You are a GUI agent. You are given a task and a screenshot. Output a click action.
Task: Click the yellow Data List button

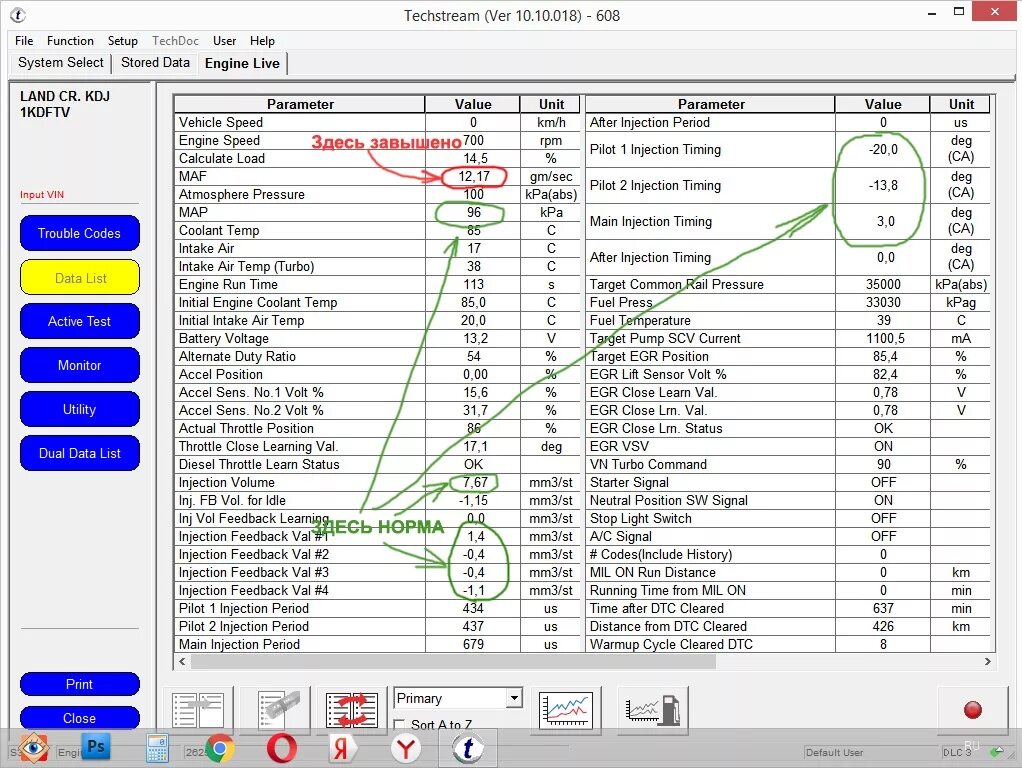click(80, 278)
